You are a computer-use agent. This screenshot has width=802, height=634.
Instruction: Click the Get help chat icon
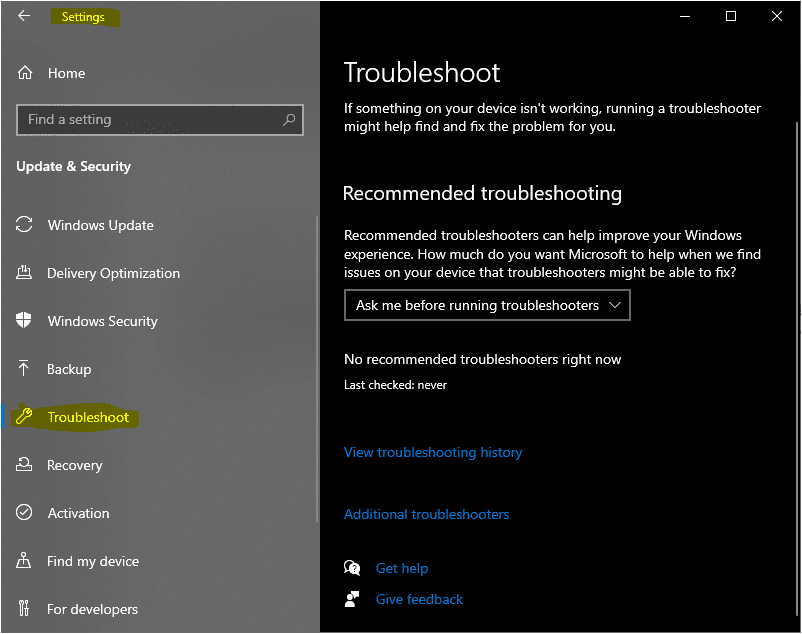pos(352,568)
